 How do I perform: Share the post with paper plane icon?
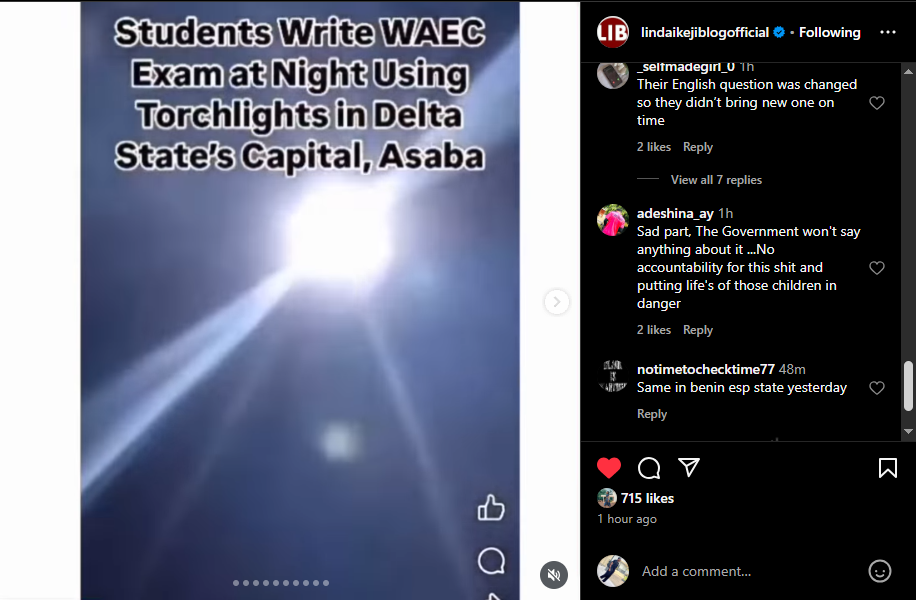tap(689, 467)
